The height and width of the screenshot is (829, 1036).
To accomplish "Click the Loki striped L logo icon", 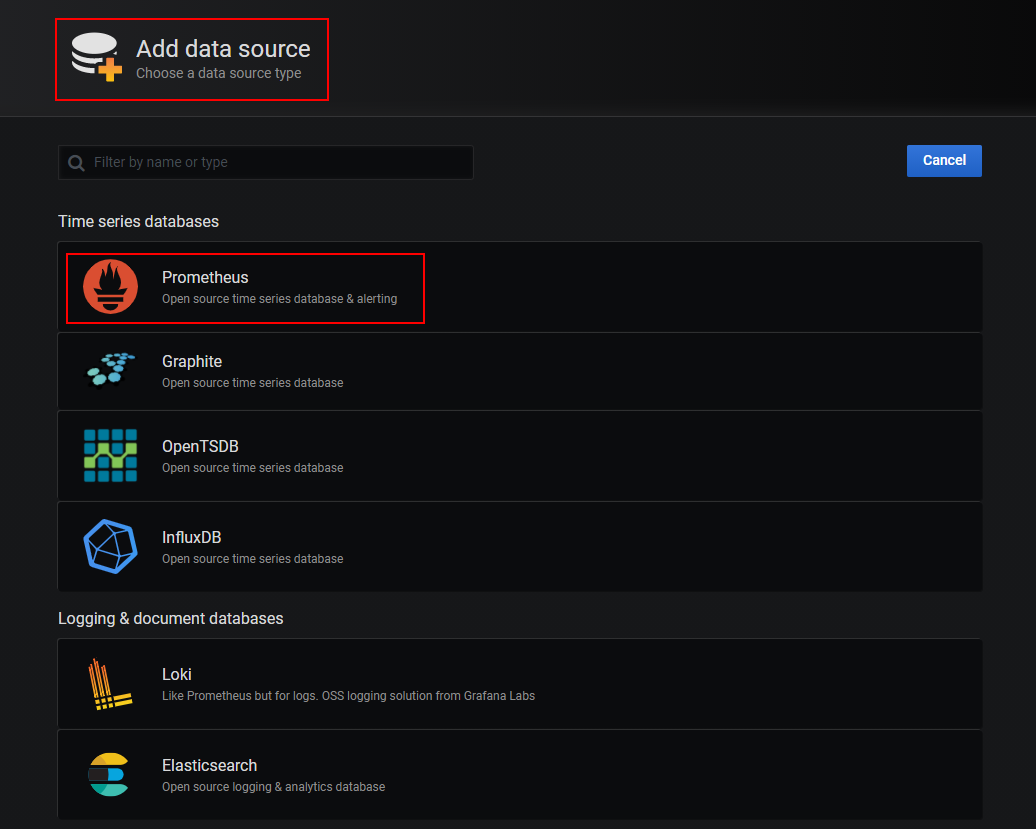I will coord(110,684).
